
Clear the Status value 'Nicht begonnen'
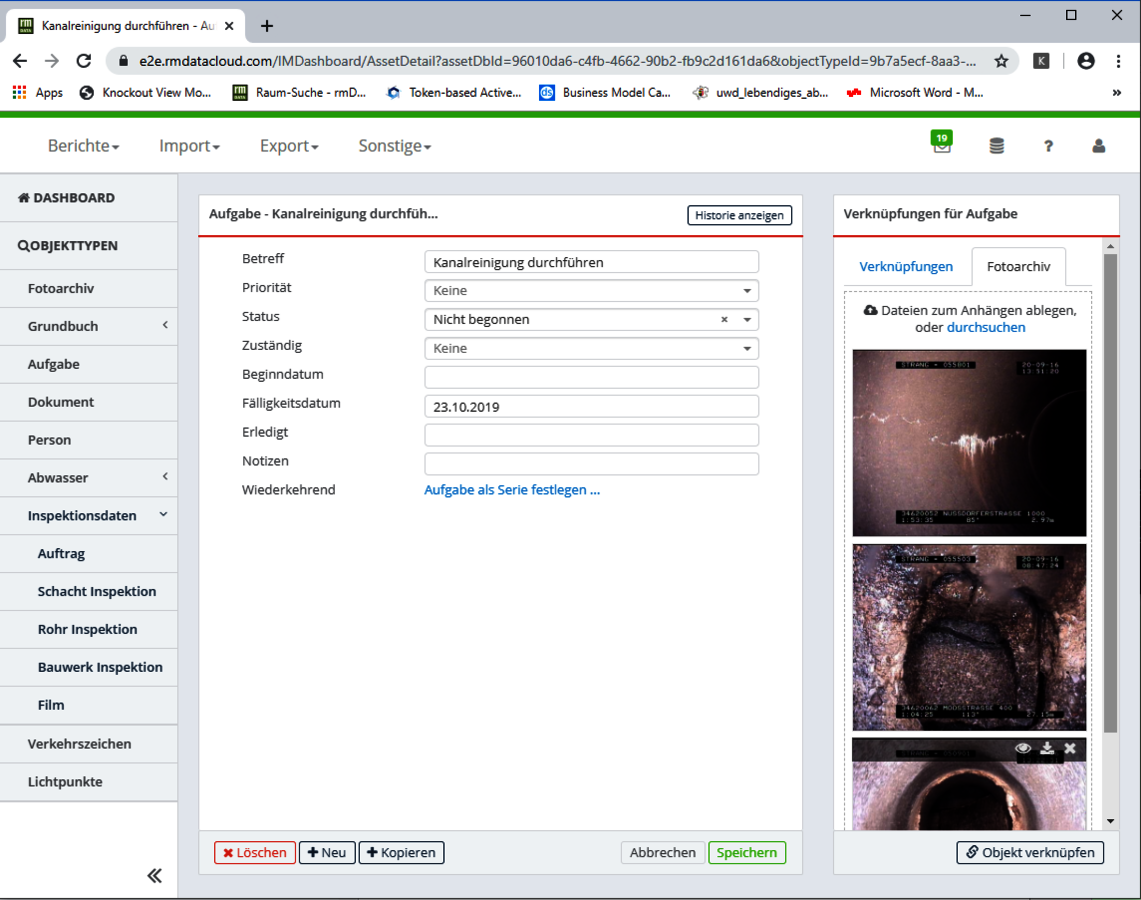point(724,320)
